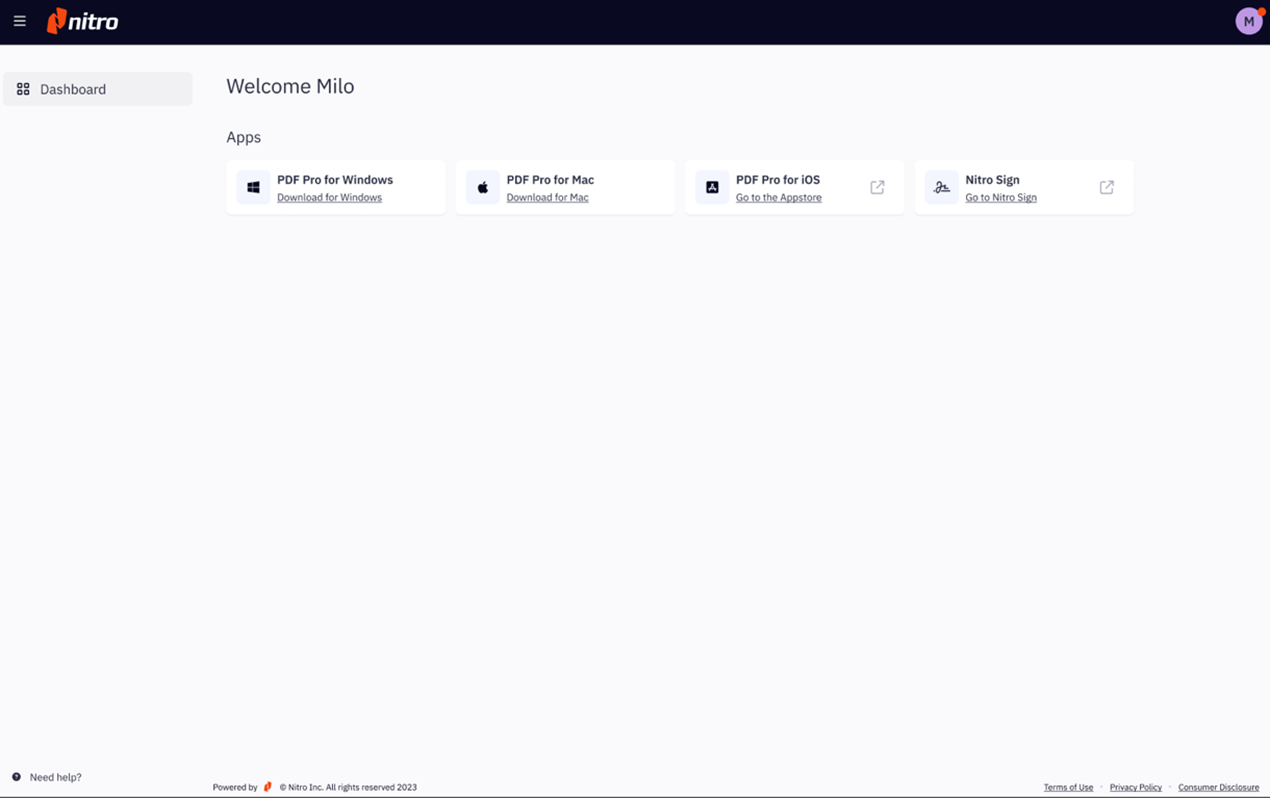Click the question mark help icon in footer
This screenshot has height=798, width=1270.
point(17,777)
